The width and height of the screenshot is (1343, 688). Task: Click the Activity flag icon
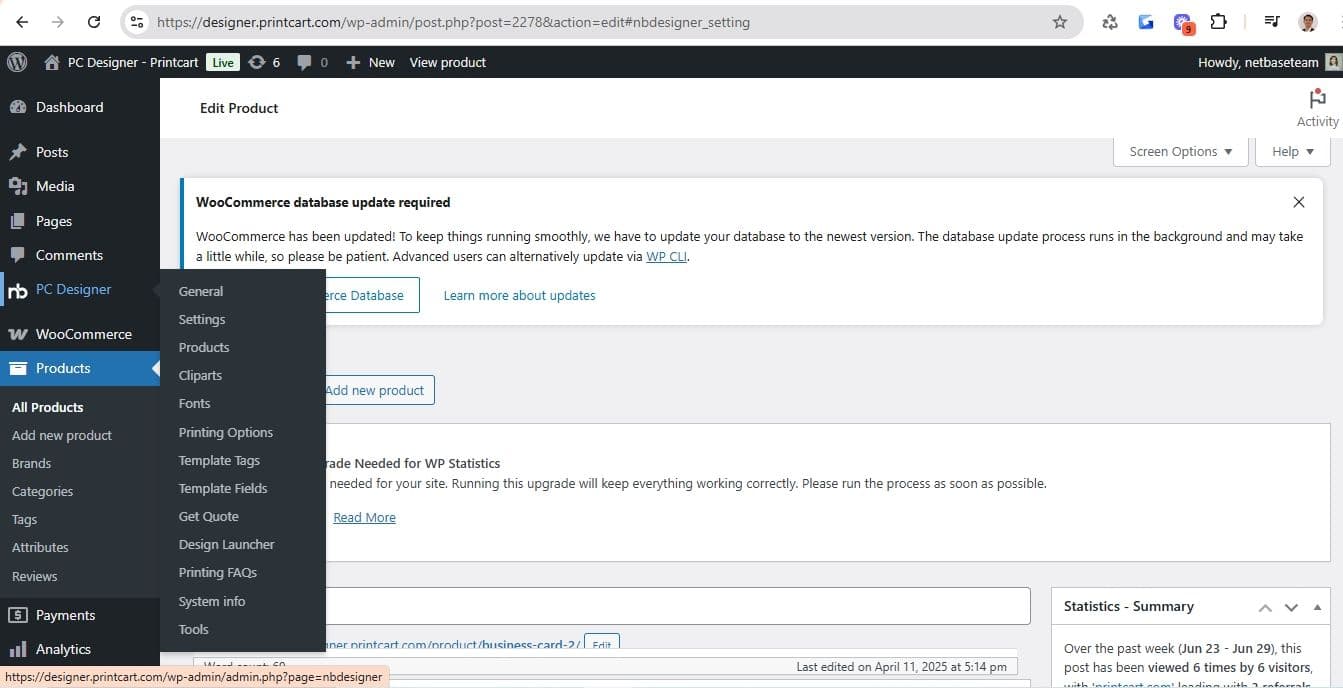point(1317,99)
